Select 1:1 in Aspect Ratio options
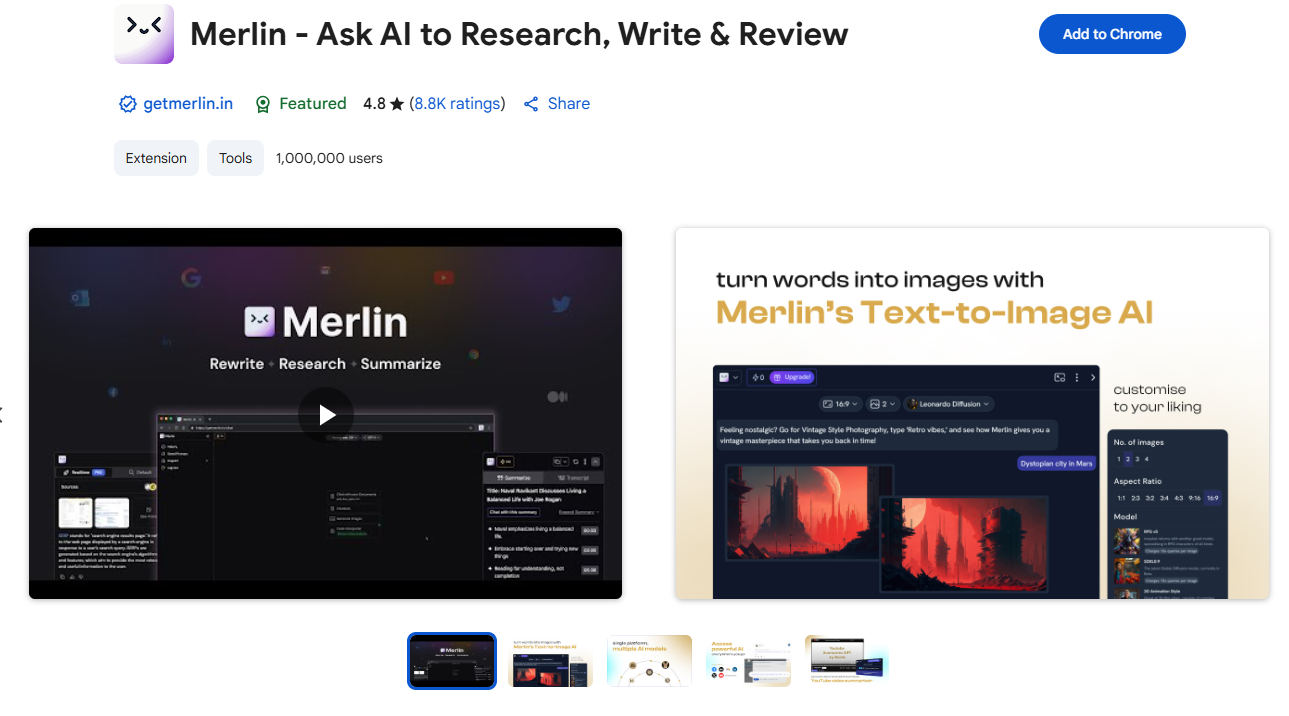 [1121, 497]
